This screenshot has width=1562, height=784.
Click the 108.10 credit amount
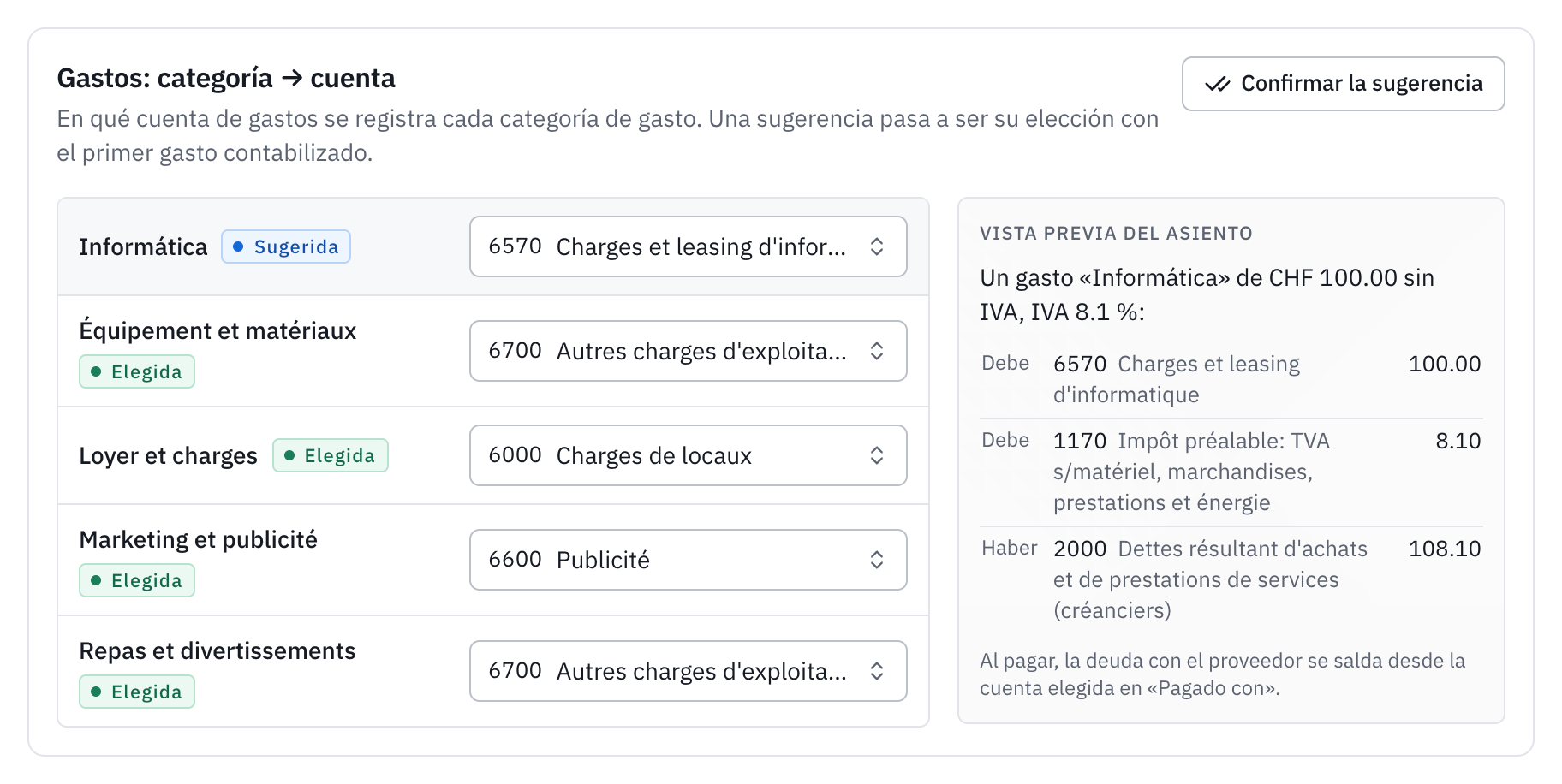pos(1445,549)
